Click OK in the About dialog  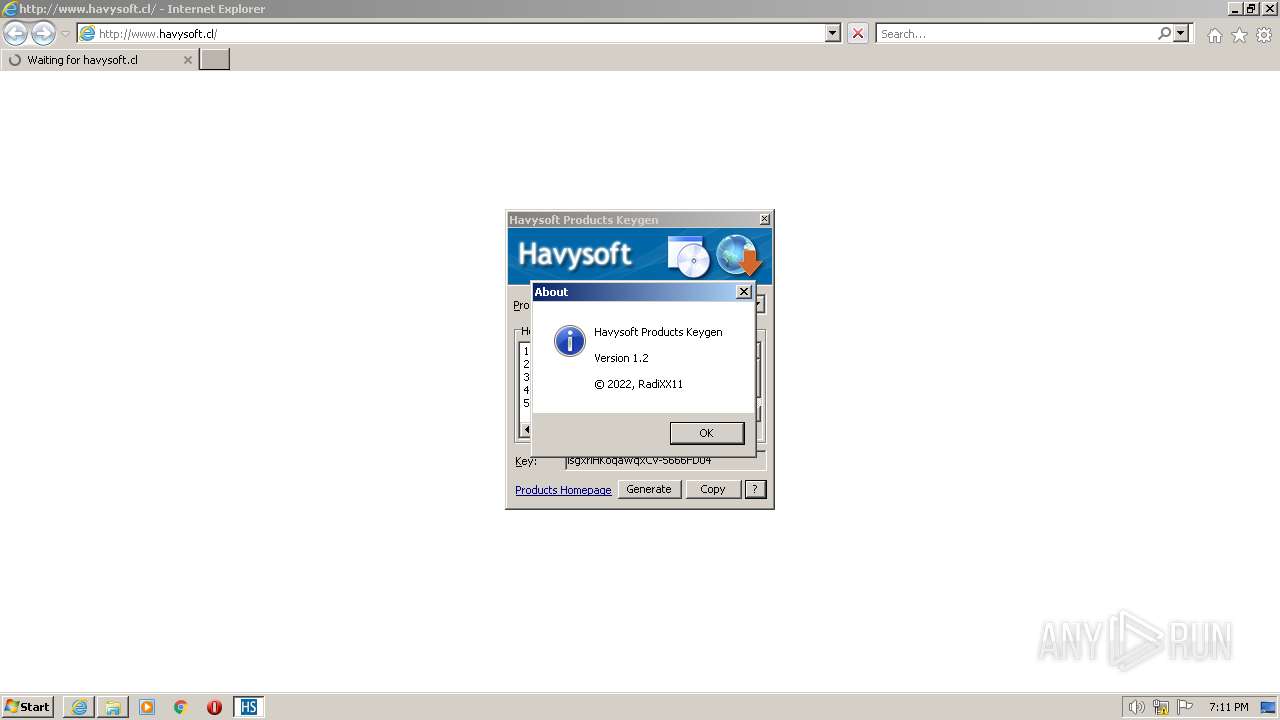coord(707,433)
